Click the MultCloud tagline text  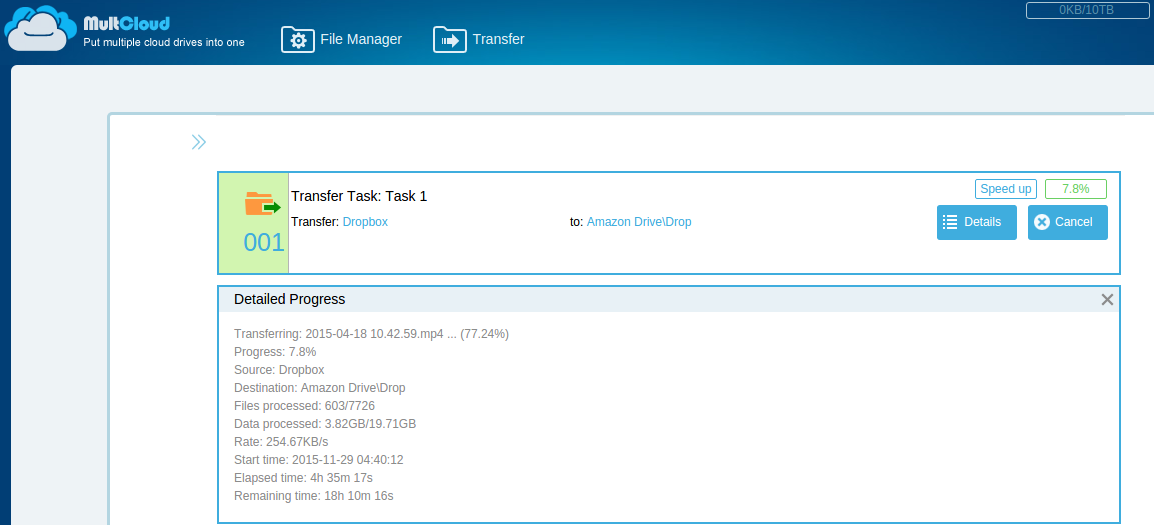pos(163,43)
